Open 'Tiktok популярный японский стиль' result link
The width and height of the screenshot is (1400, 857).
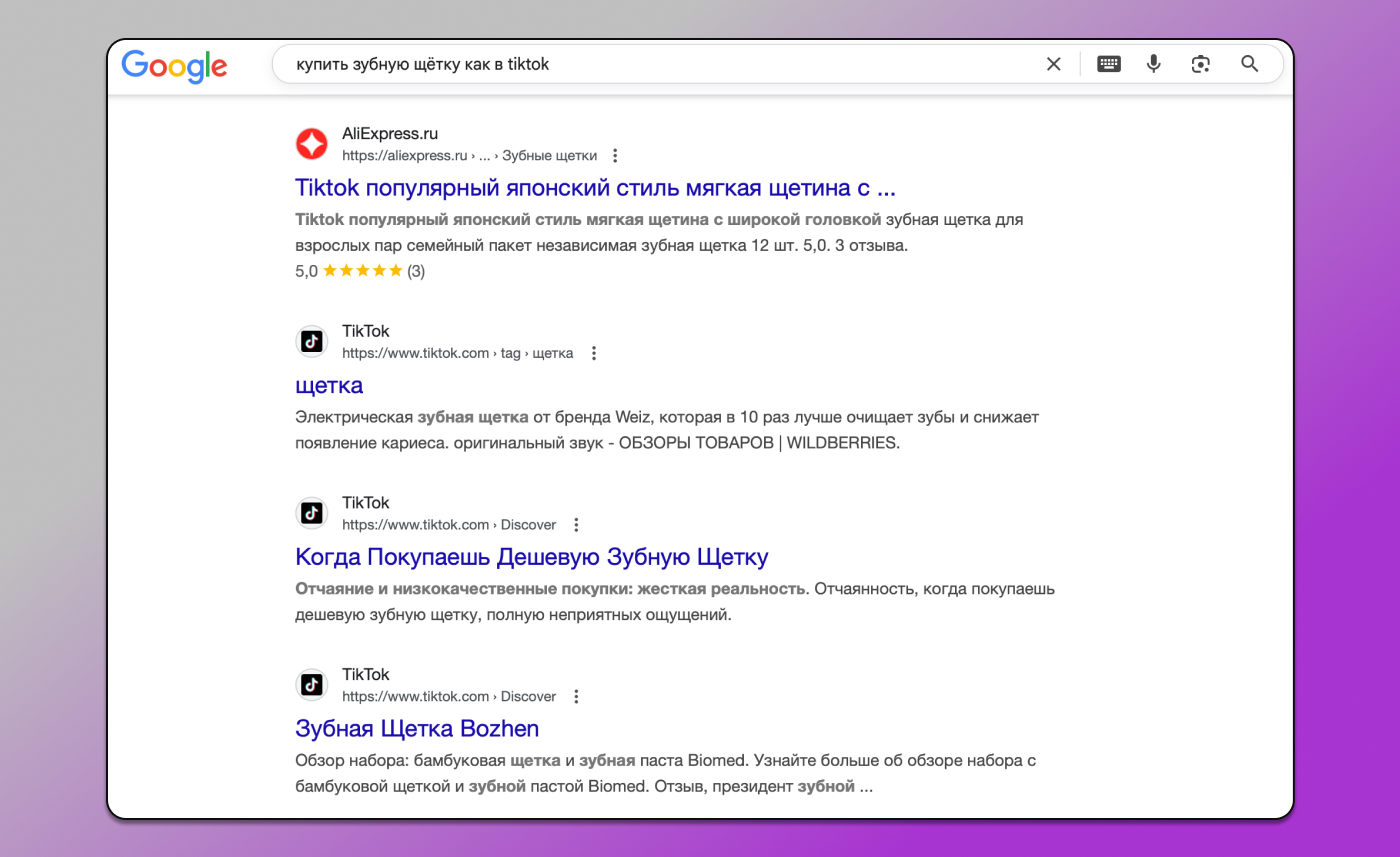point(594,187)
